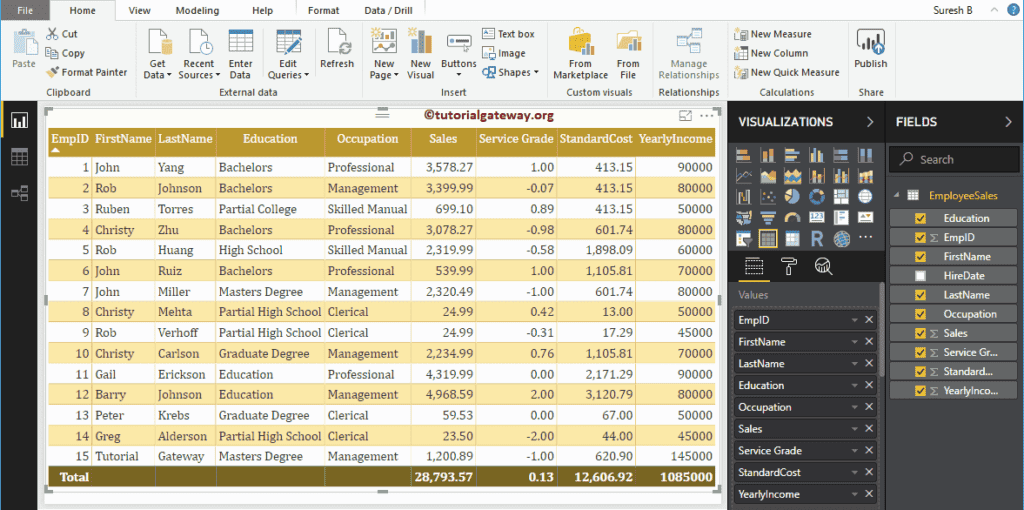Screen dimensions: 1024x510
Task: Click the New Measure button
Action: tap(774, 34)
